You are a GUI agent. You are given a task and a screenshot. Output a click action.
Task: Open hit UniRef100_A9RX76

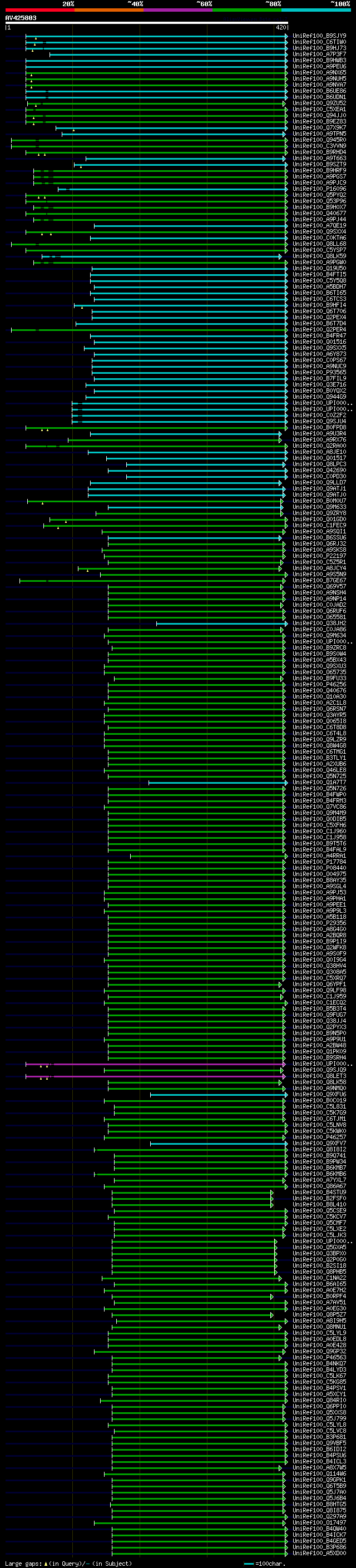[319, 439]
